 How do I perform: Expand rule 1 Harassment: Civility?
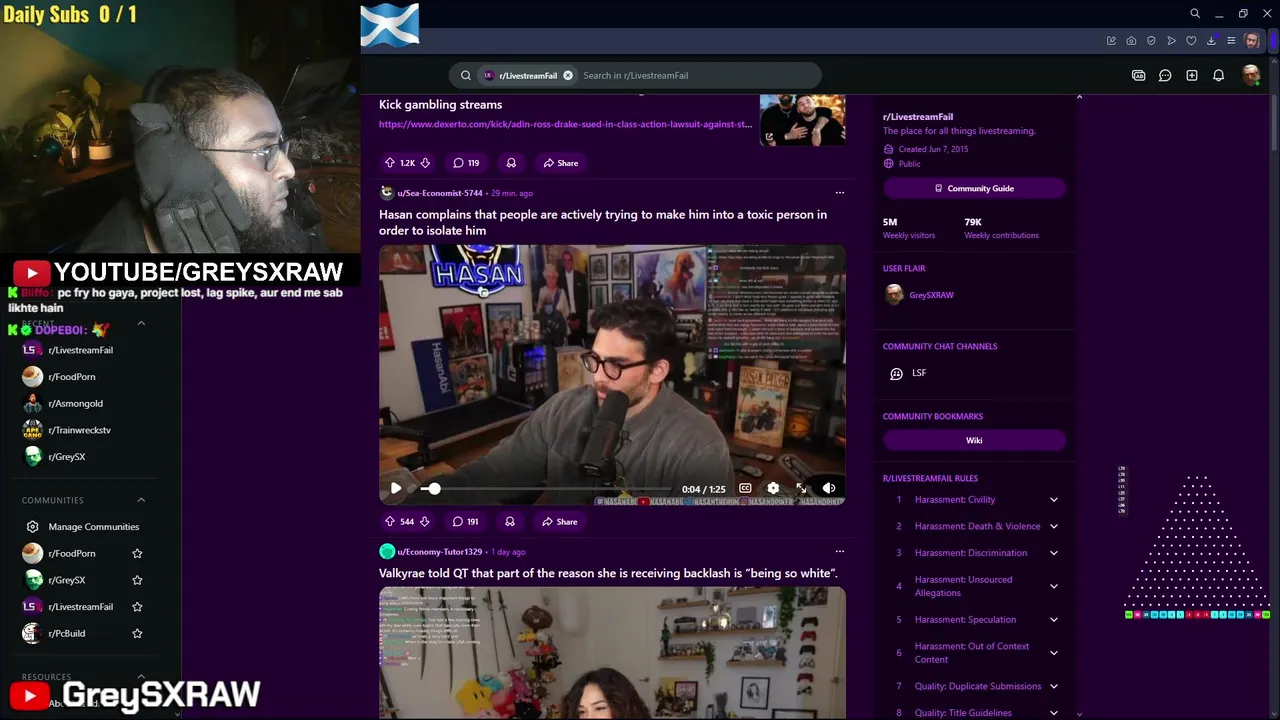click(x=1053, y=499)
